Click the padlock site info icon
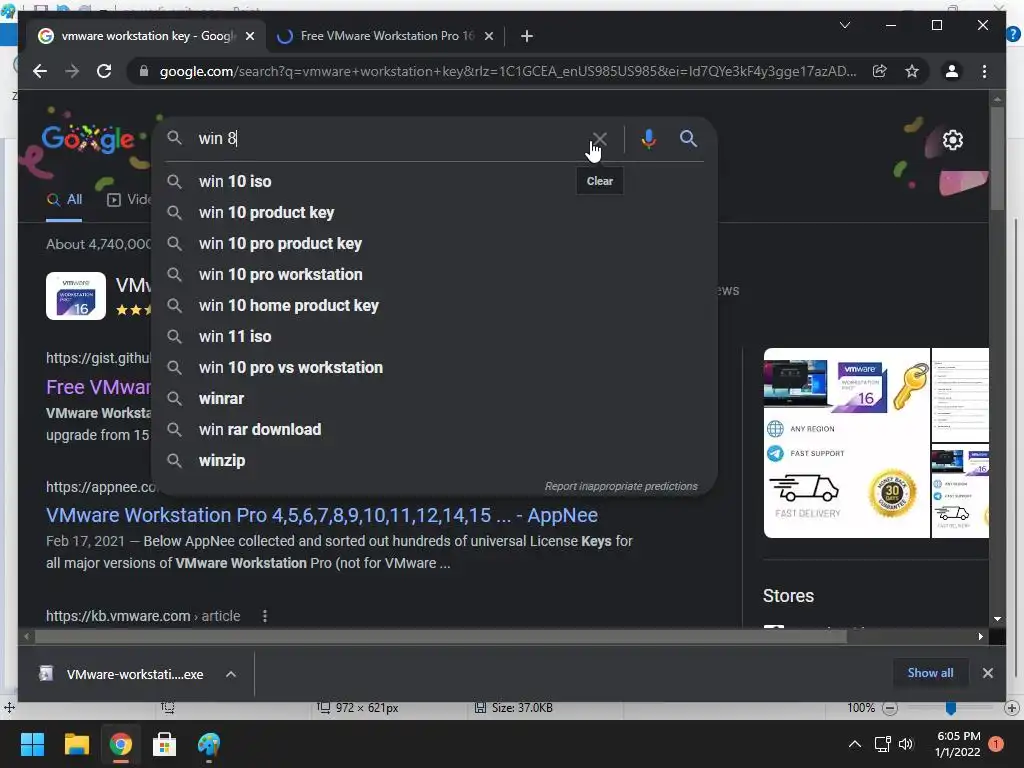1024x768 pixels. coord(144,71)
